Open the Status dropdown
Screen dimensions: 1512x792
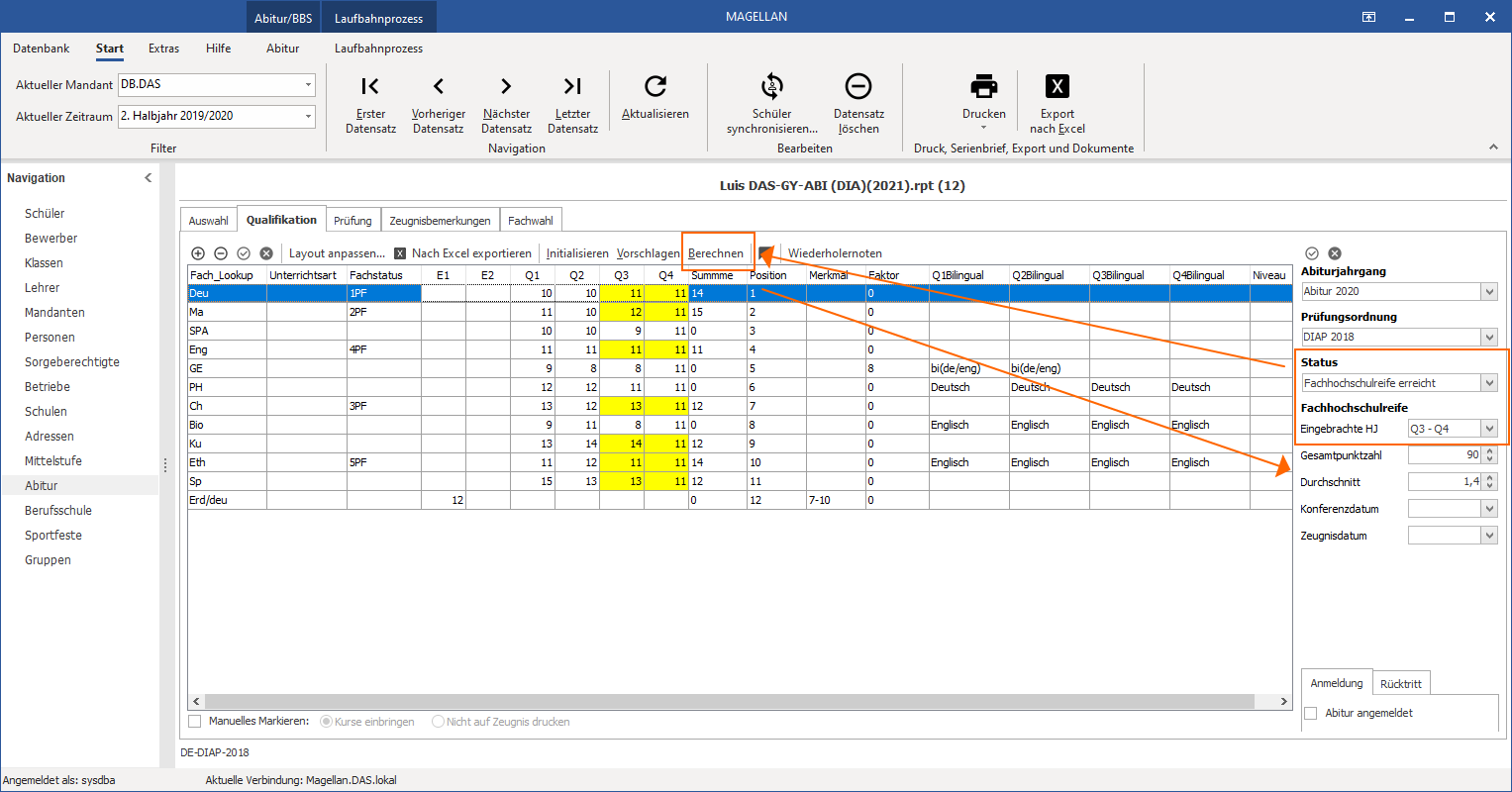click(1489, 383)
